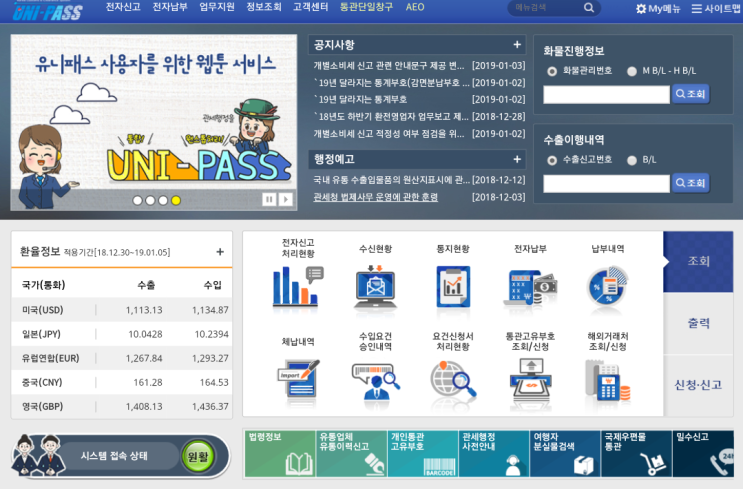Open notice 개별소비세 신고 적정성 여부 점검
743x489 pixels.
pos(389,134)
